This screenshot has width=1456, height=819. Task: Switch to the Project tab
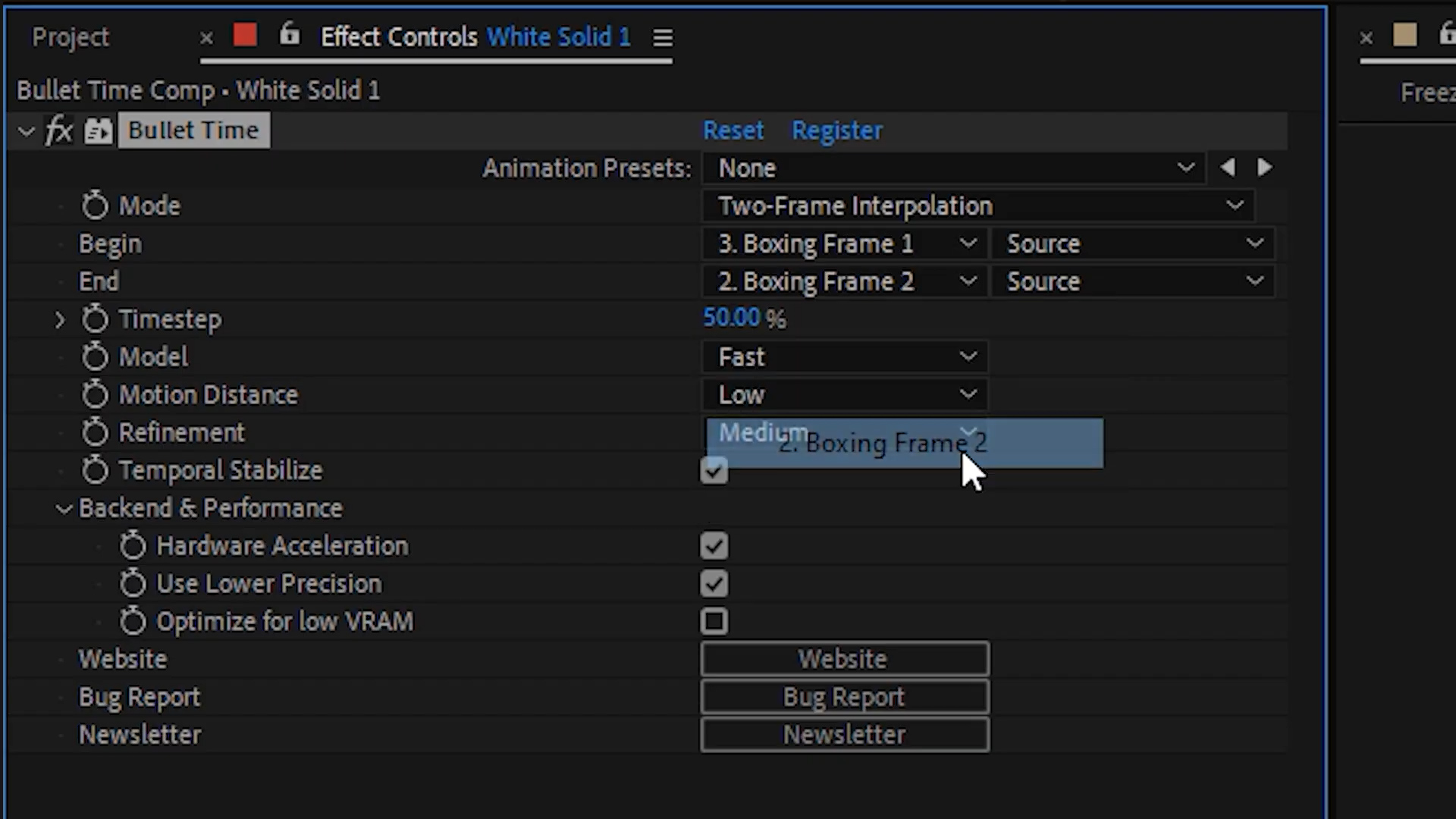coord(70,37)
